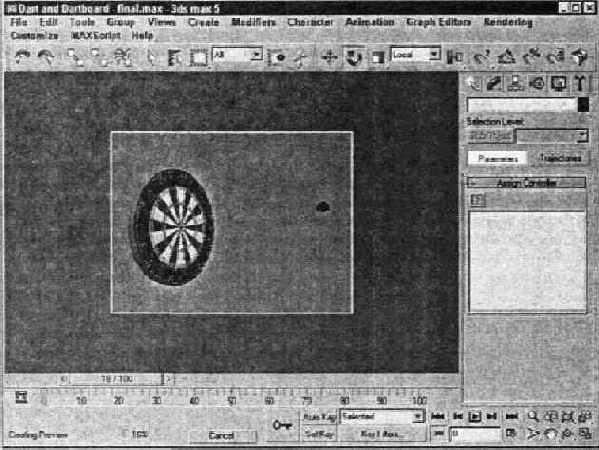Open the Modifiers menu
599x450 pixels.
(253, 22)
